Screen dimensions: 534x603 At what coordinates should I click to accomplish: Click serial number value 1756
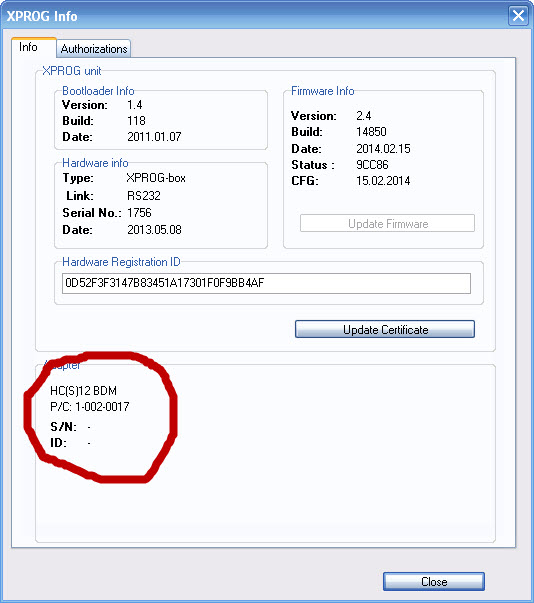[139, 213]
